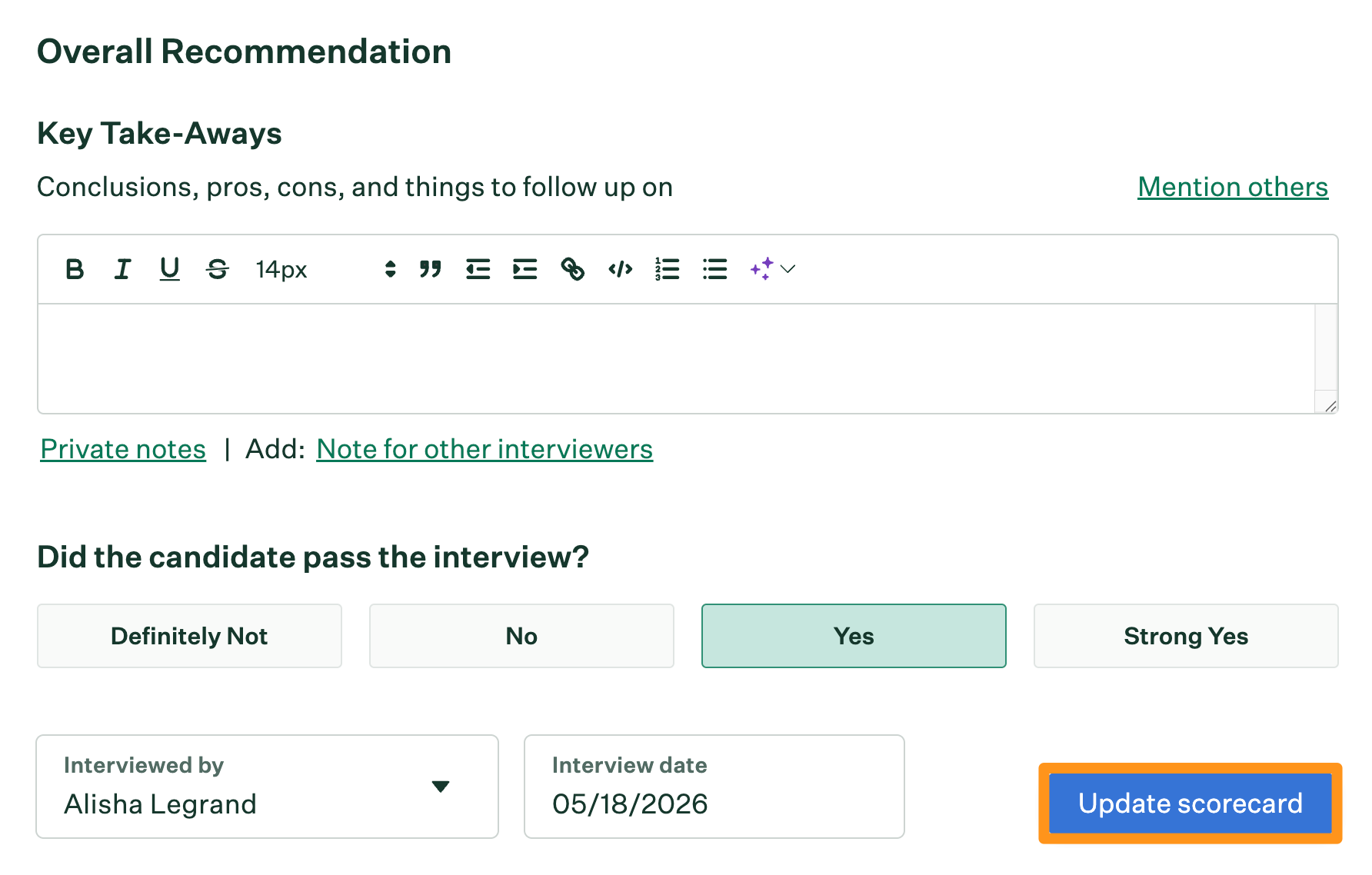Add a Note for other interviewers

coord(485,449)
